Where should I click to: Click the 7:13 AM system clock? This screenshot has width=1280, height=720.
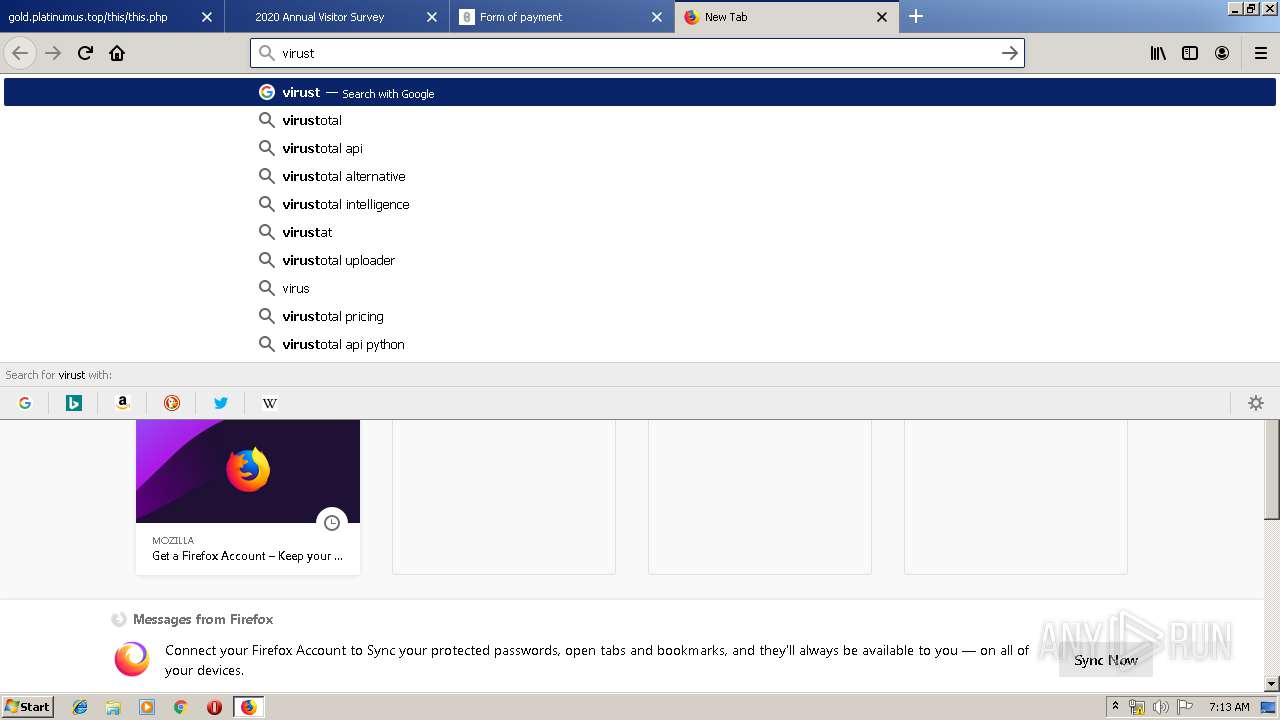tap(1229, 707)
